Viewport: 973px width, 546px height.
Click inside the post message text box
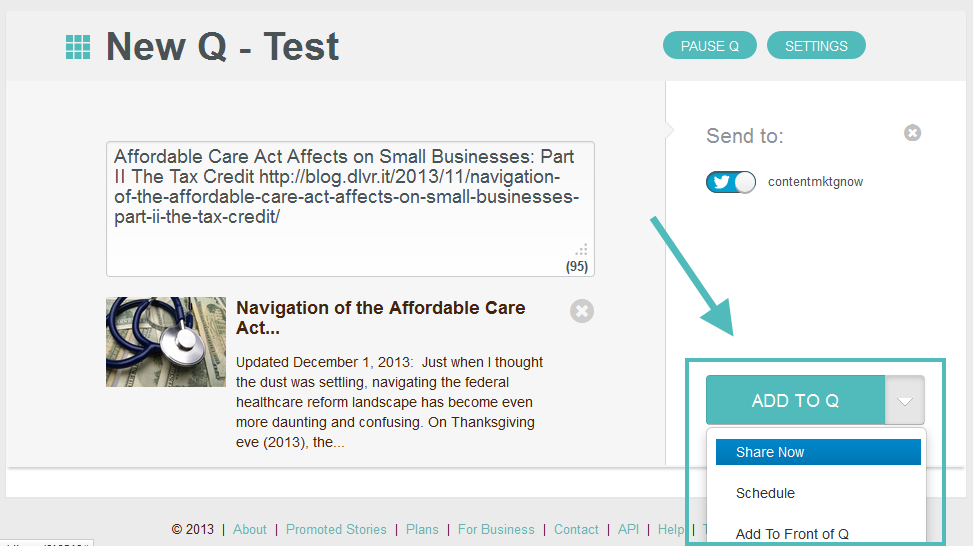[350, 209]
